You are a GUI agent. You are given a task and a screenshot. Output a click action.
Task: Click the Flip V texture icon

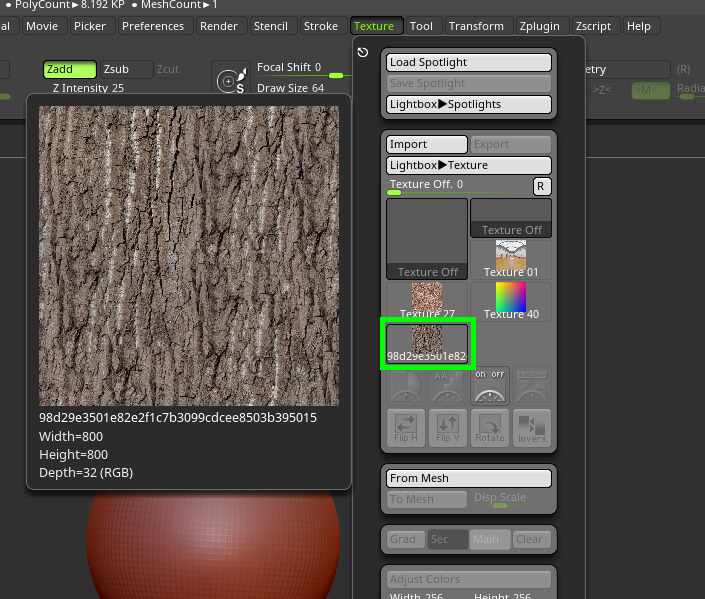coord(448,427)
